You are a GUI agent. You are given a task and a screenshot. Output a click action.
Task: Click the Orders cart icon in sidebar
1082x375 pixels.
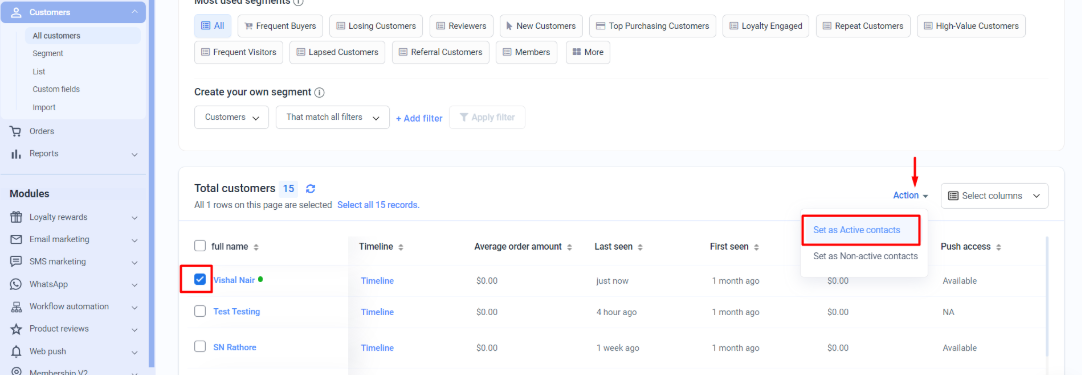(16, 131)
